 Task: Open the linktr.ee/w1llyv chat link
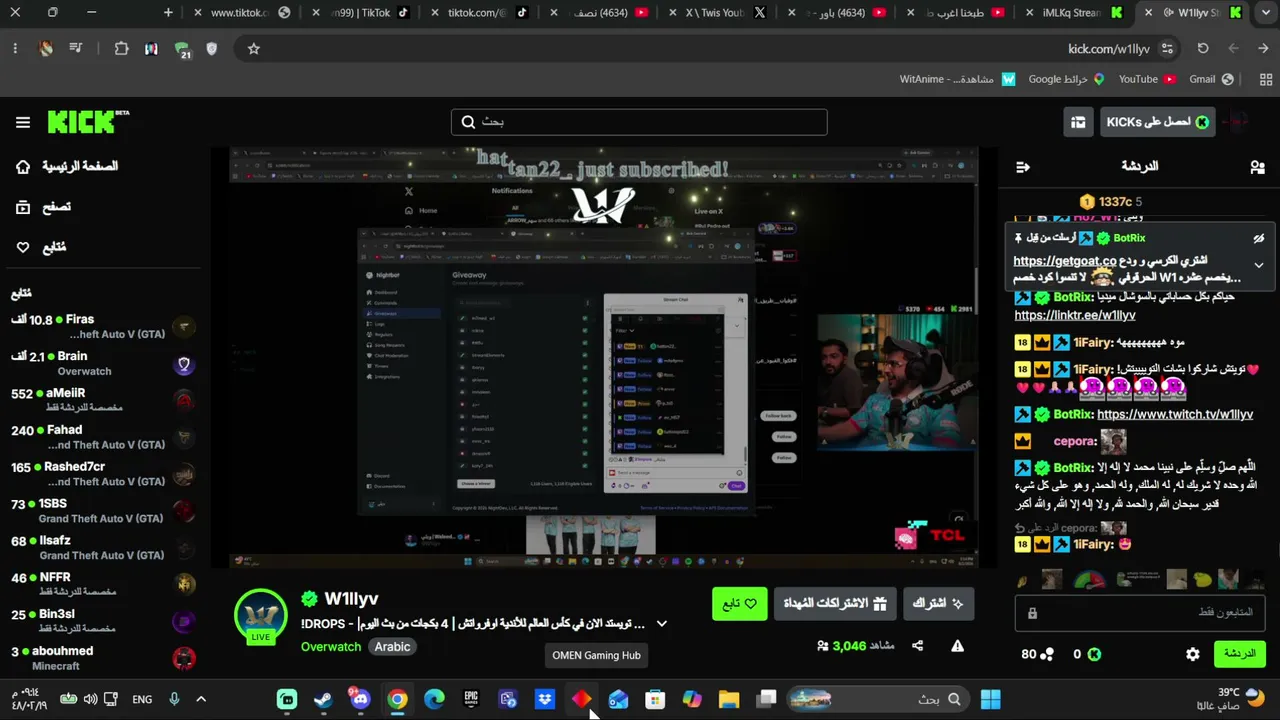click(1075, 315)
